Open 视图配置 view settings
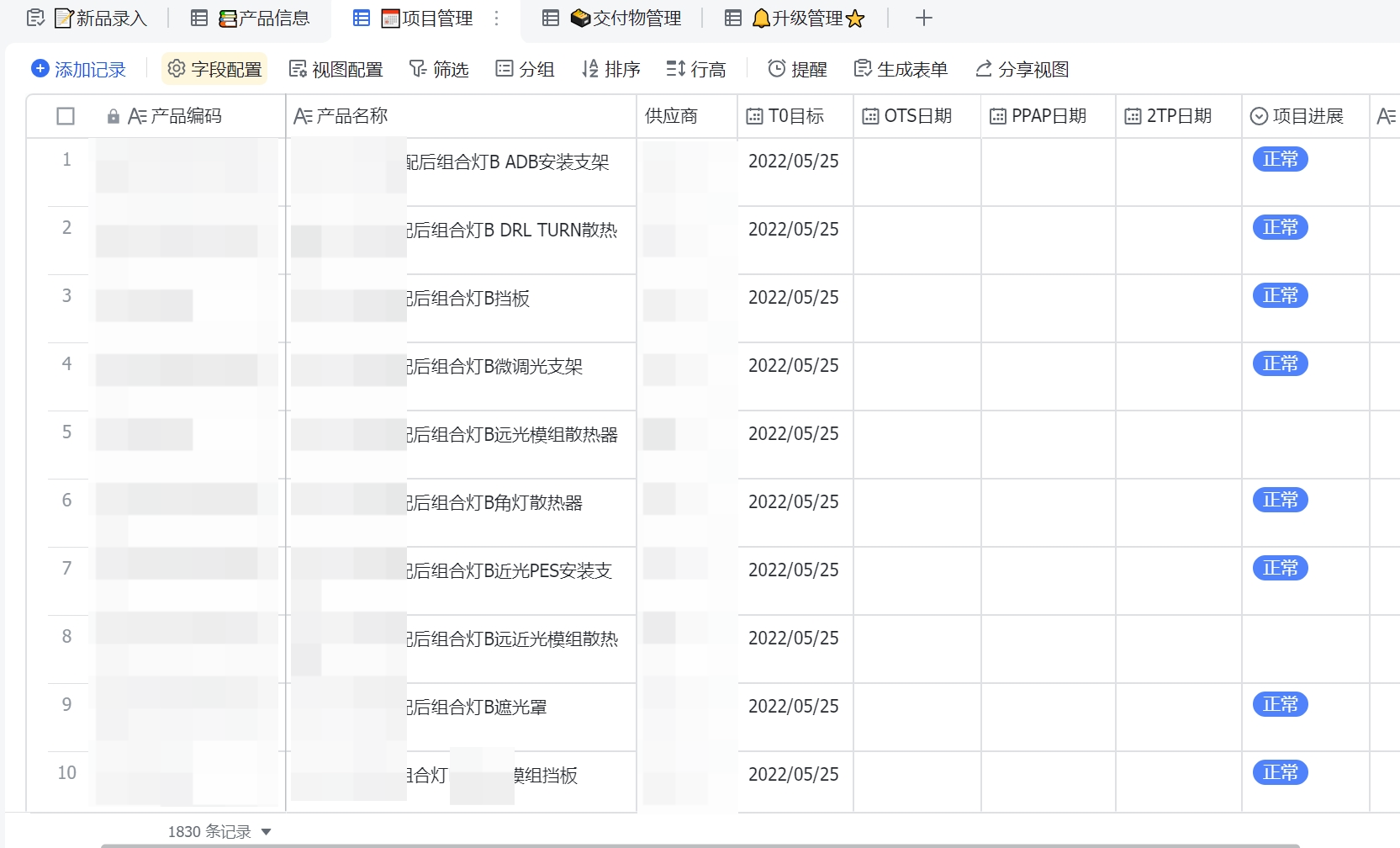1400x848 pixels. (335, 69)
